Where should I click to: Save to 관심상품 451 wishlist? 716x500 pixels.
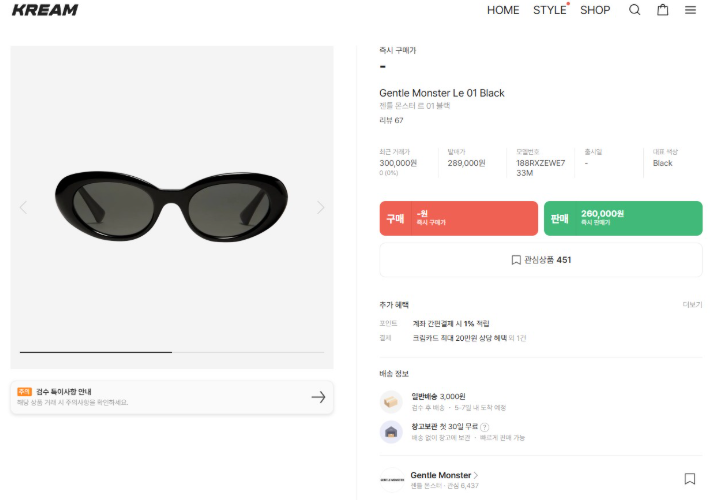click(x=541, y=260)
